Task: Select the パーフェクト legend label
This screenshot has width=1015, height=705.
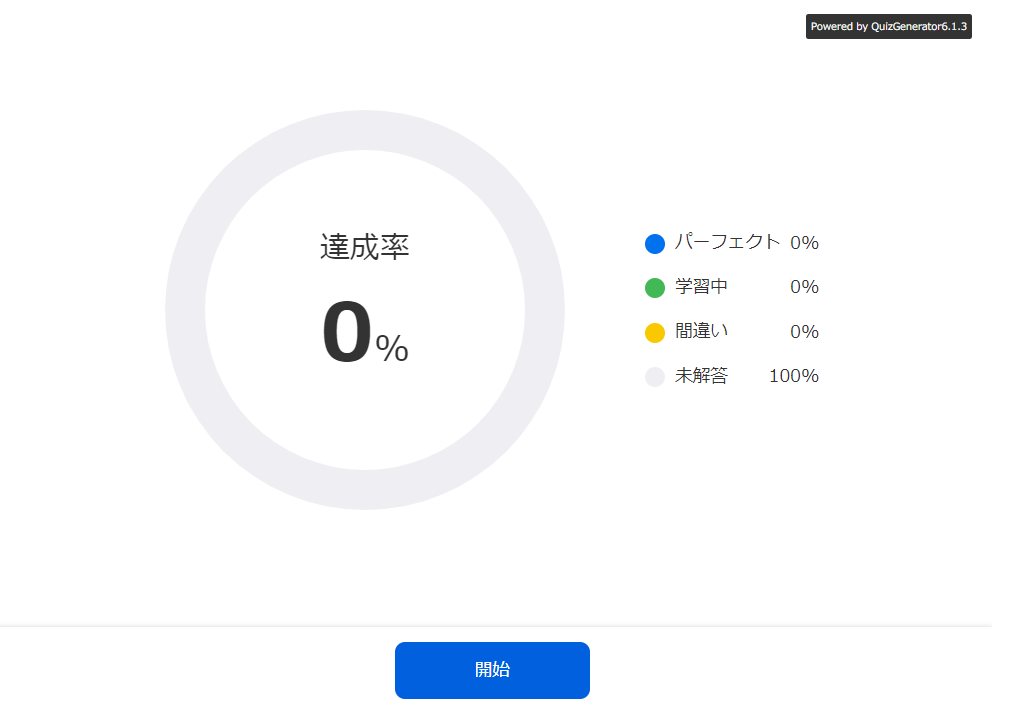Action: pyautogui.click(x=727, y=242)
